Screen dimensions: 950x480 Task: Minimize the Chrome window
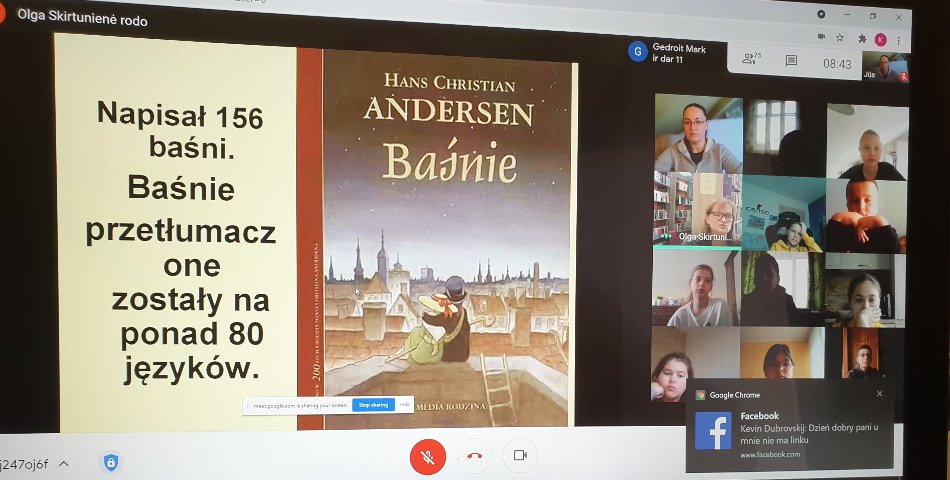847,15
